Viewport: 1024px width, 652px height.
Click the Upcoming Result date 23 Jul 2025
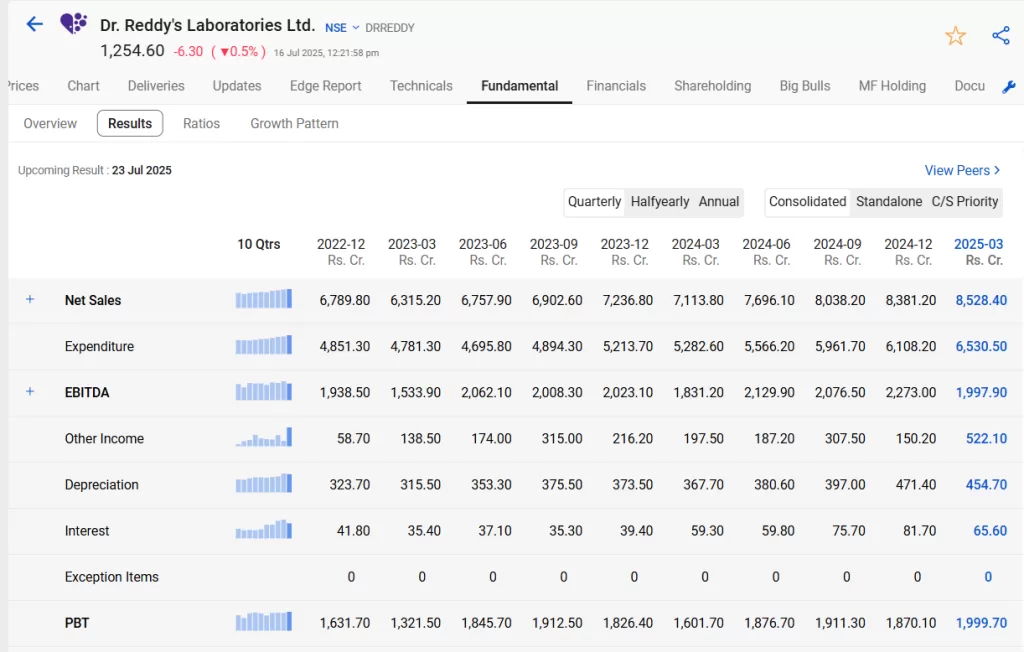pos(141,170)
